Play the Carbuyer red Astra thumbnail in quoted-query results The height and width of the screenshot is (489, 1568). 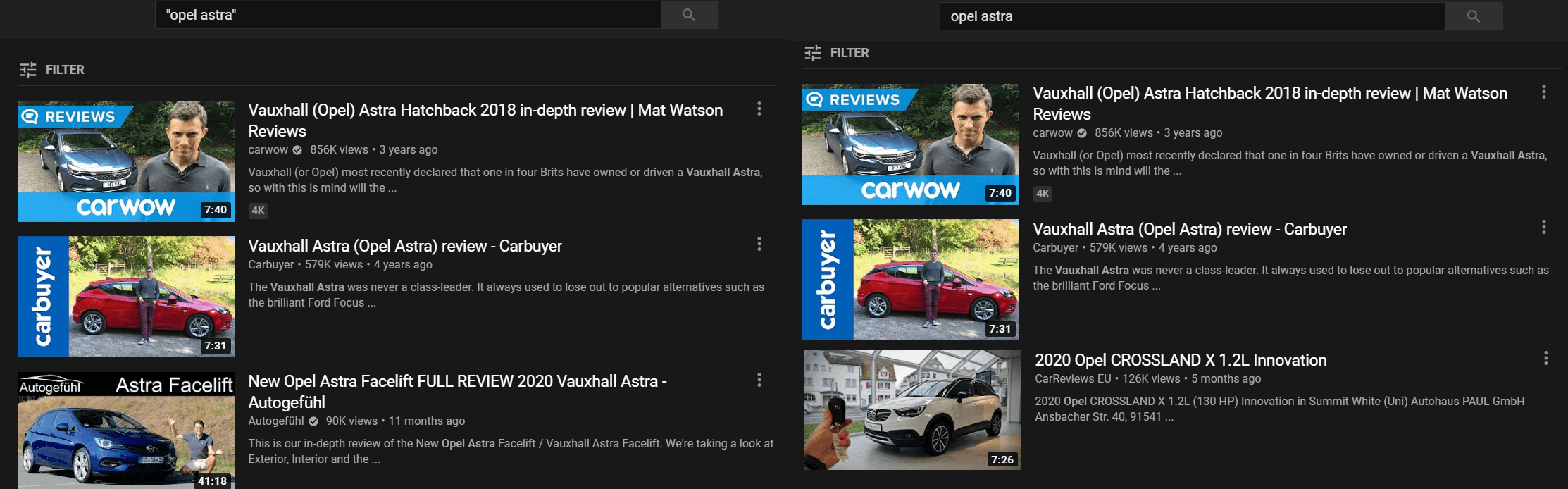126,297
